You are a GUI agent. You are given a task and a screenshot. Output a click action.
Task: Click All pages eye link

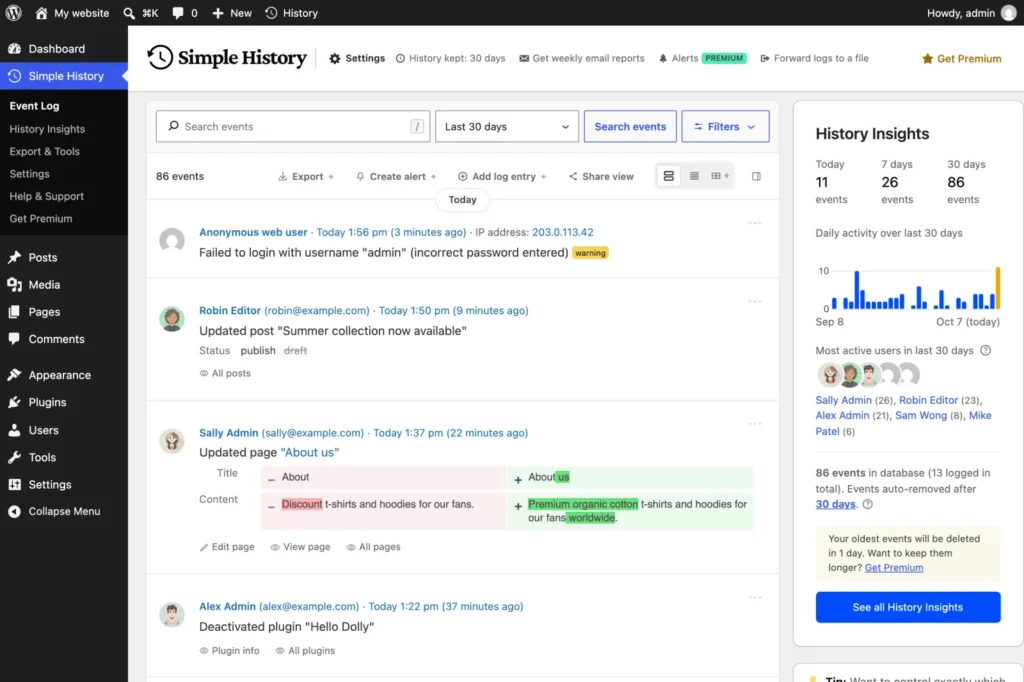pos(374,547)
